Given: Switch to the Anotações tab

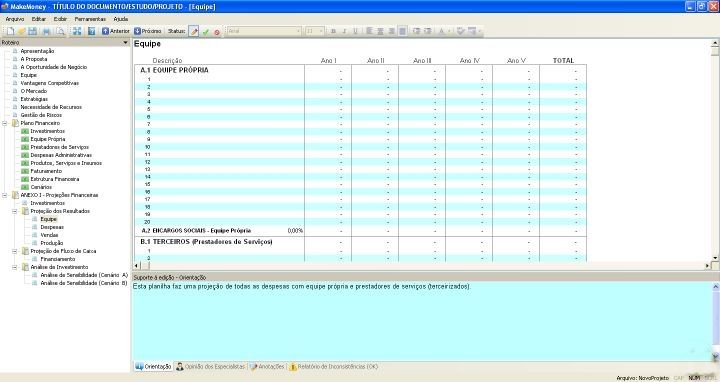Looking at the screenshot, I should (267, 366).
